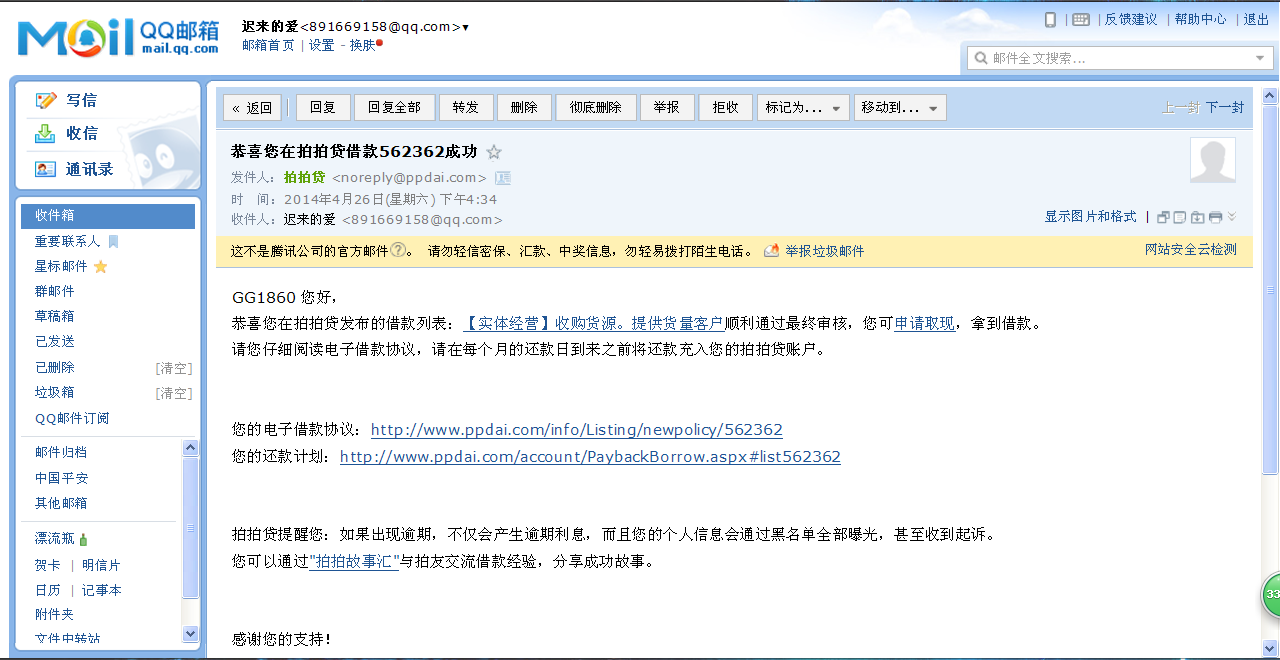Click the 返回 button
This screenshot has width=1280, height=660.
252,107
